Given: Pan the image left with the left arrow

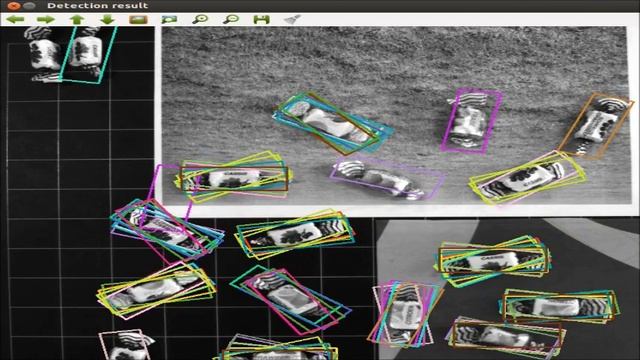Looking at the screenshot, I should tap(16, 19).
